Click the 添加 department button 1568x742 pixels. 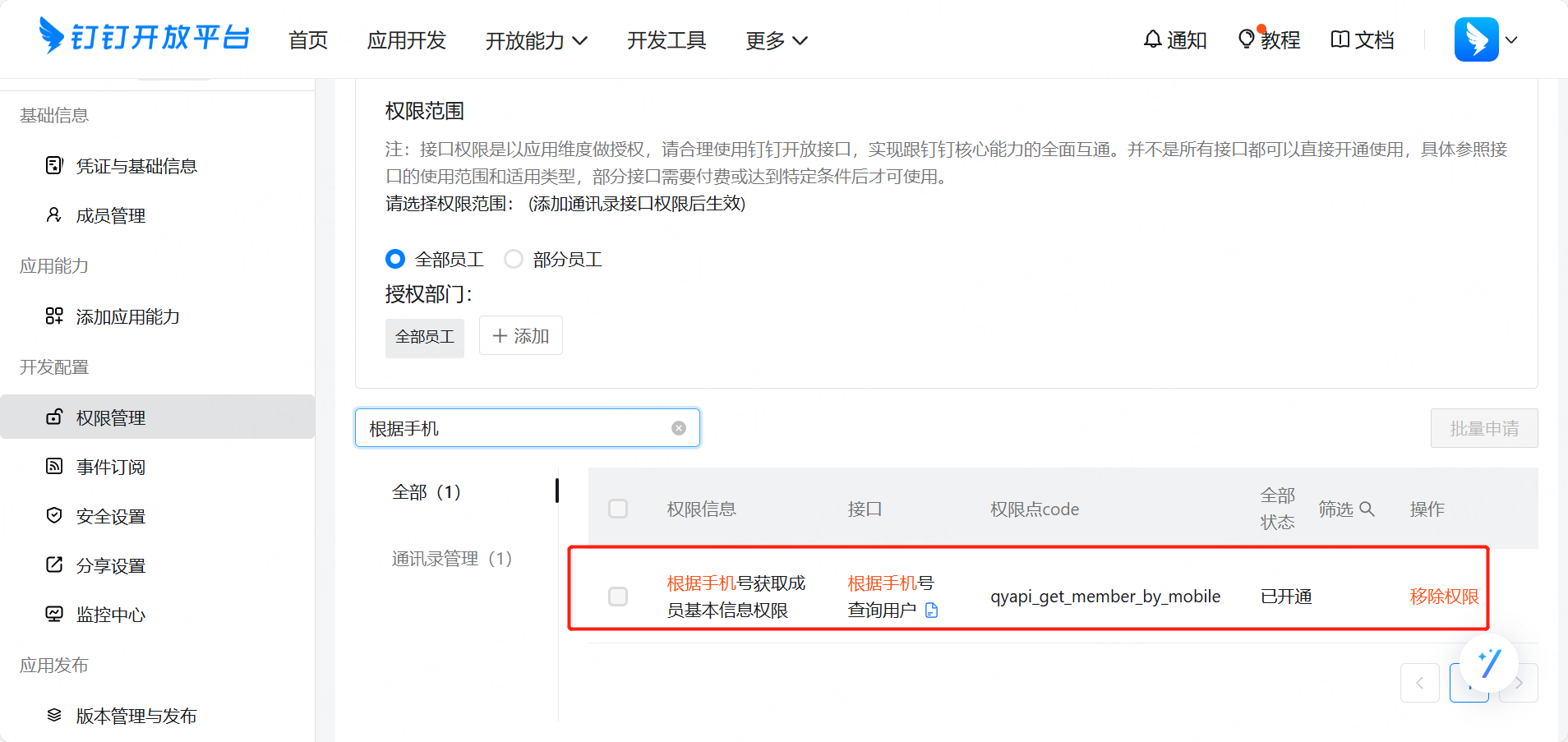521,335
